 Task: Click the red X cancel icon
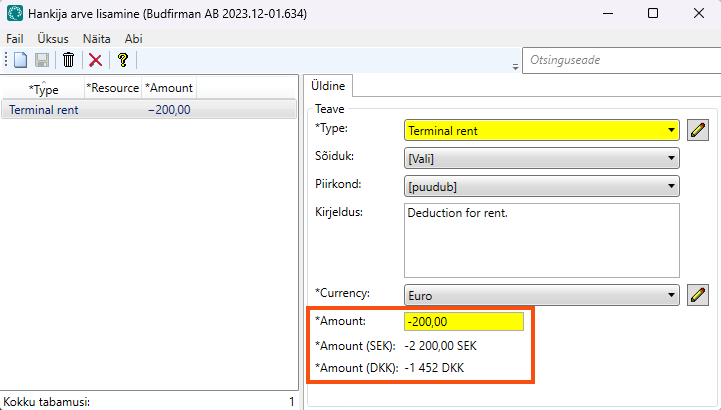96,60
